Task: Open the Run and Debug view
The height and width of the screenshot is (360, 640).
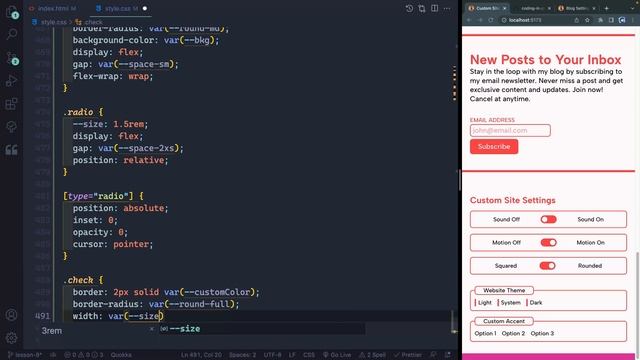Action: click(x=11, y=81)
